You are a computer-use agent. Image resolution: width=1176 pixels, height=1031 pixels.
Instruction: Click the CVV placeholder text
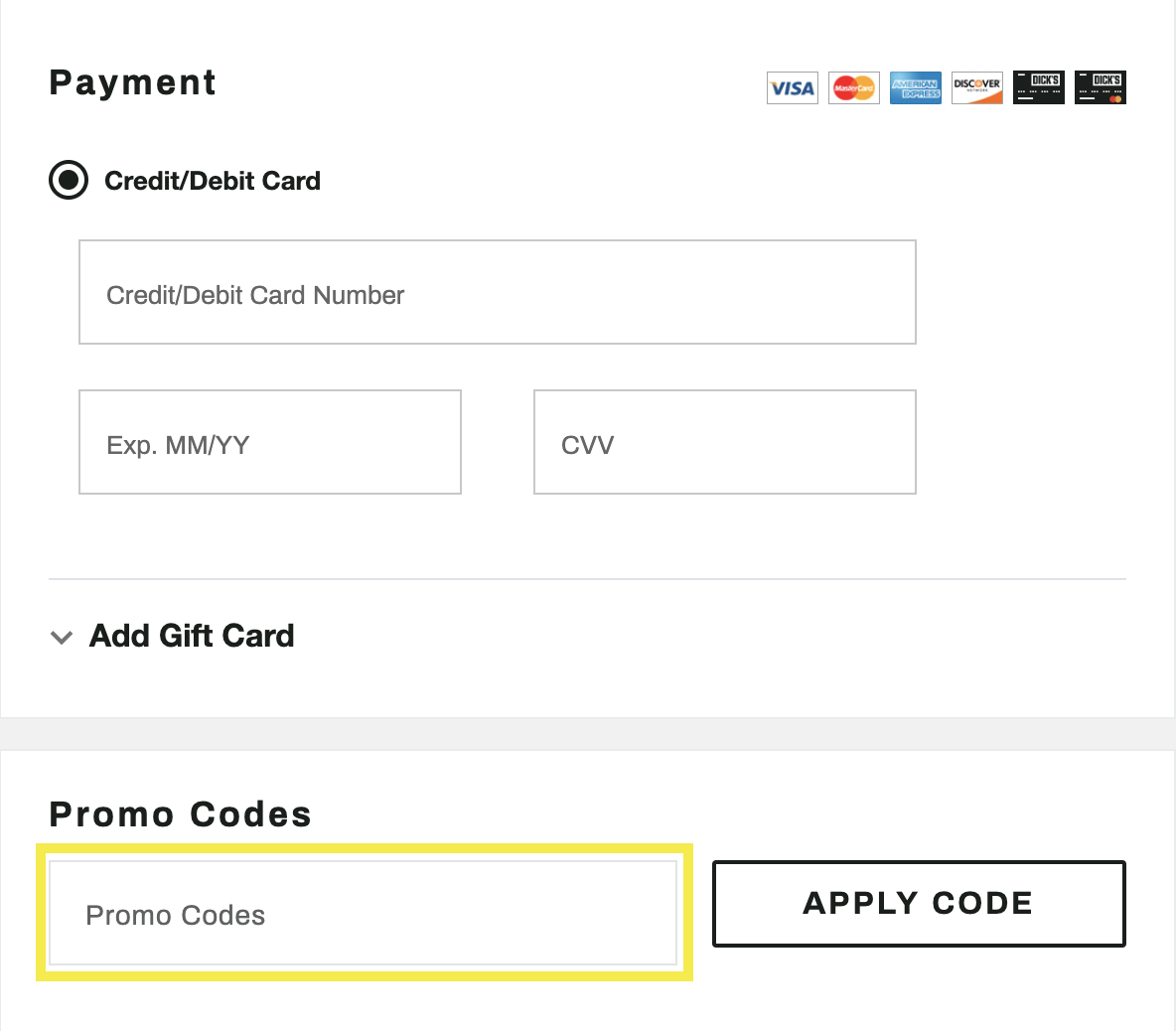coord(588,445)
